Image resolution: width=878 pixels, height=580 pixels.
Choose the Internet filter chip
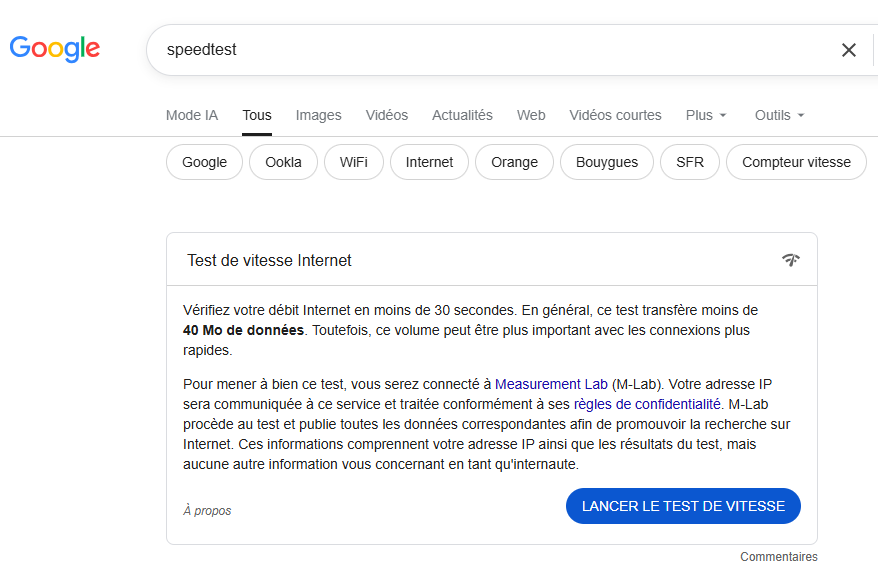tap(429, 162)
